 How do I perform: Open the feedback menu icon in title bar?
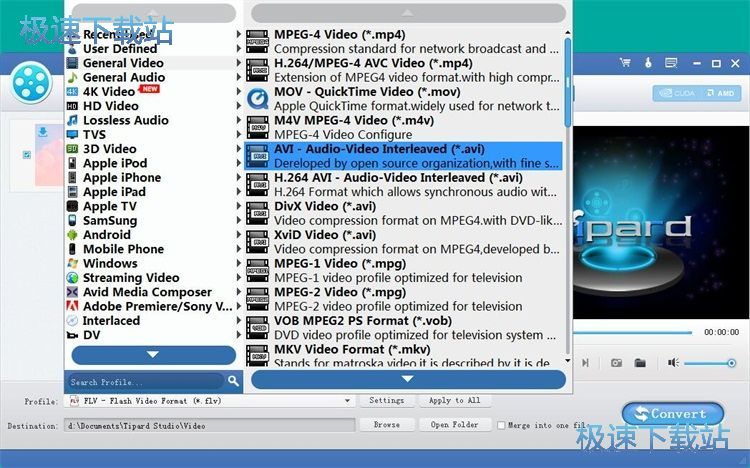pos(671,63)
